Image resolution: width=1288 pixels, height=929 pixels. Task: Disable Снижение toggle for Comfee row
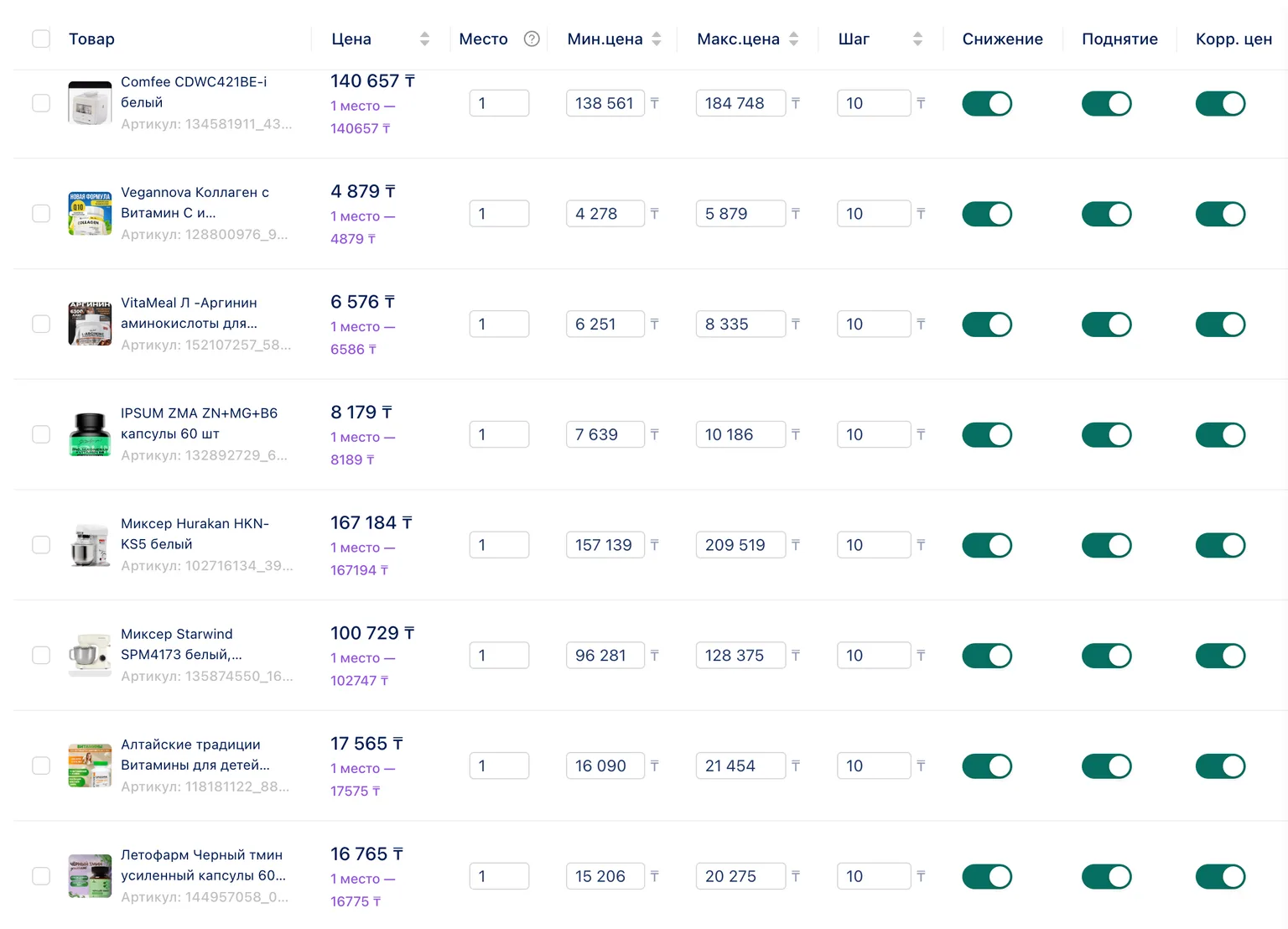coord(987,103)
